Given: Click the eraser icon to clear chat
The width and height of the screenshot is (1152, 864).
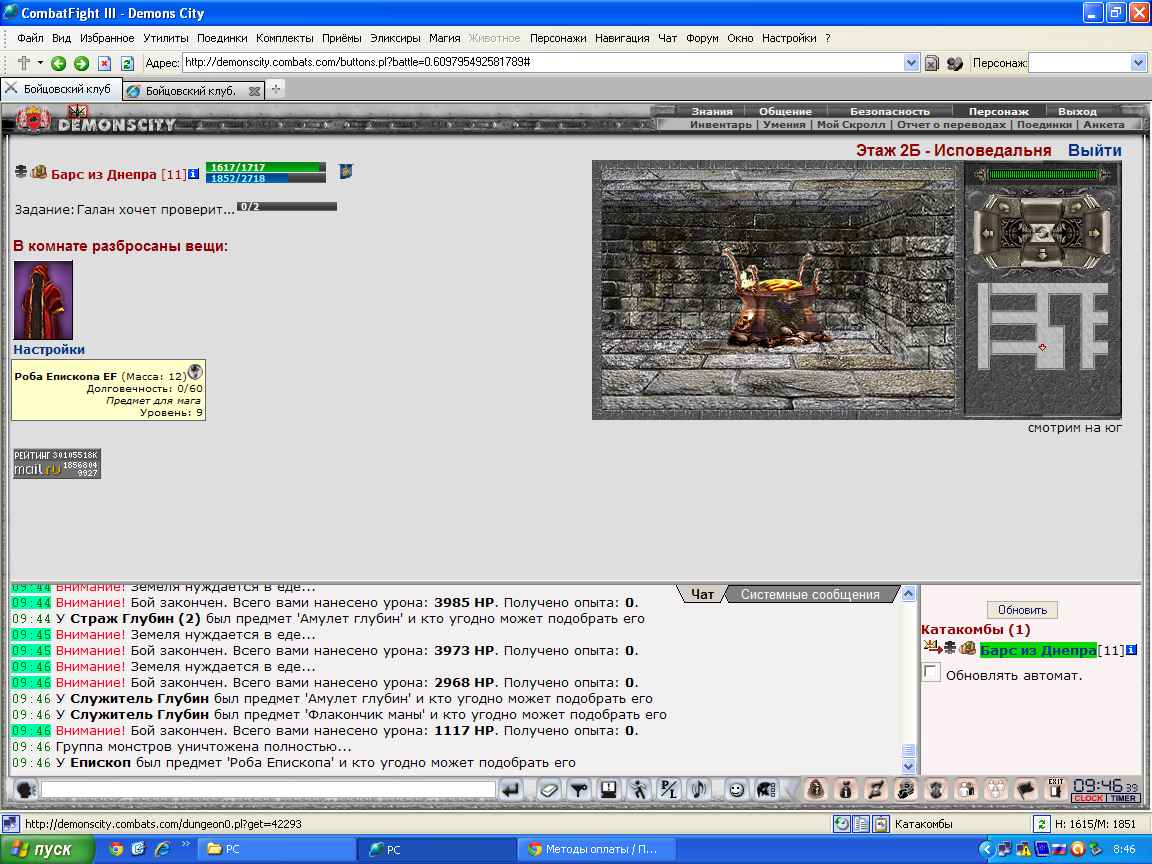Looking at the screenshot, I should (x=548, y=790).
